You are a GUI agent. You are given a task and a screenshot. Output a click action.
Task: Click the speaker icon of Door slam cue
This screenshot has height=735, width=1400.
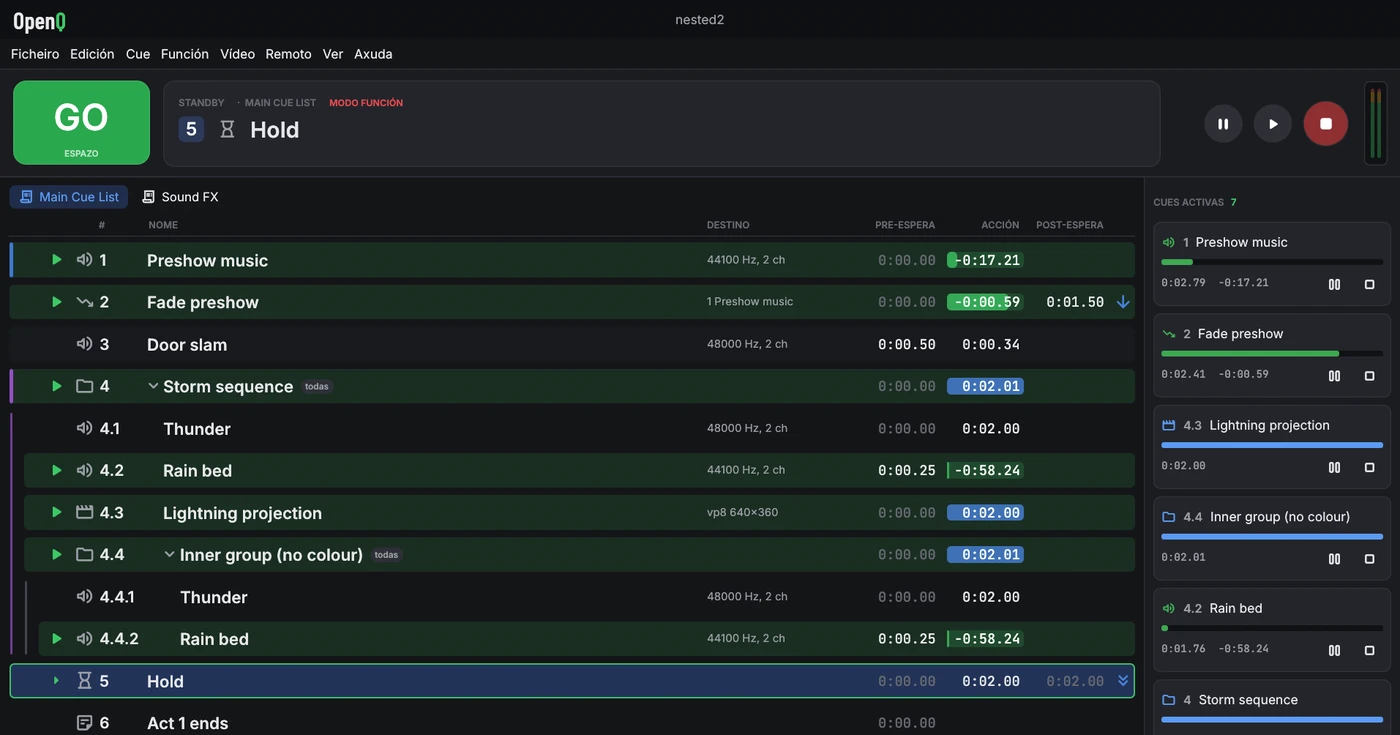point(84,344)
